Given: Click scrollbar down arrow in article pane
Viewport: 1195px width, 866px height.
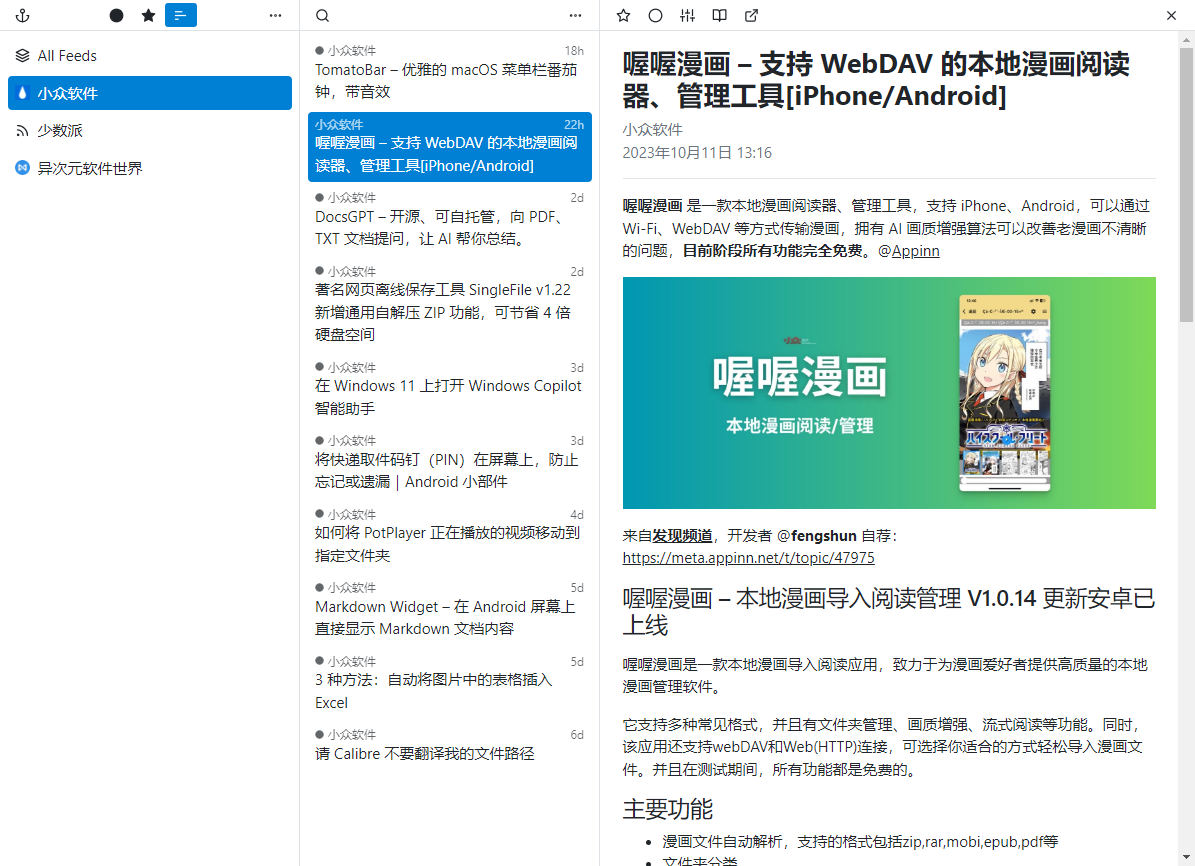Looking at the screenshot, I should tap(1186, 858).
